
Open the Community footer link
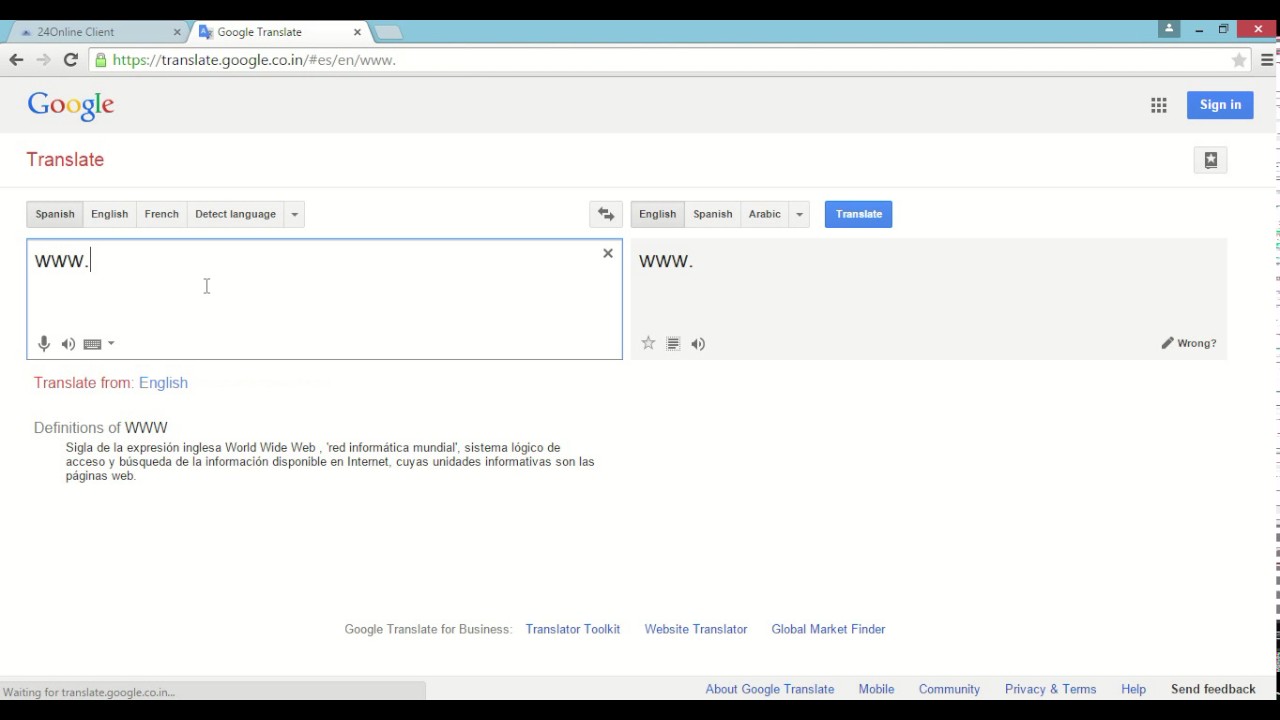949,689
